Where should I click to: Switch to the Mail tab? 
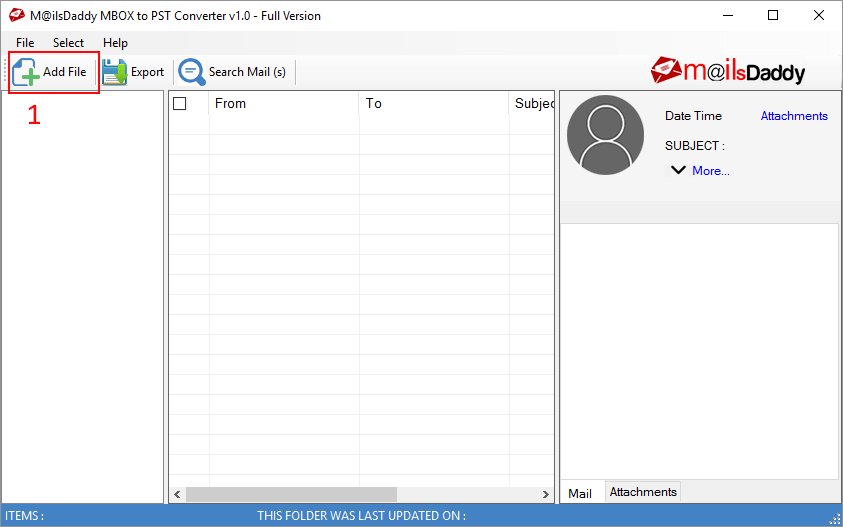(580, 493)
